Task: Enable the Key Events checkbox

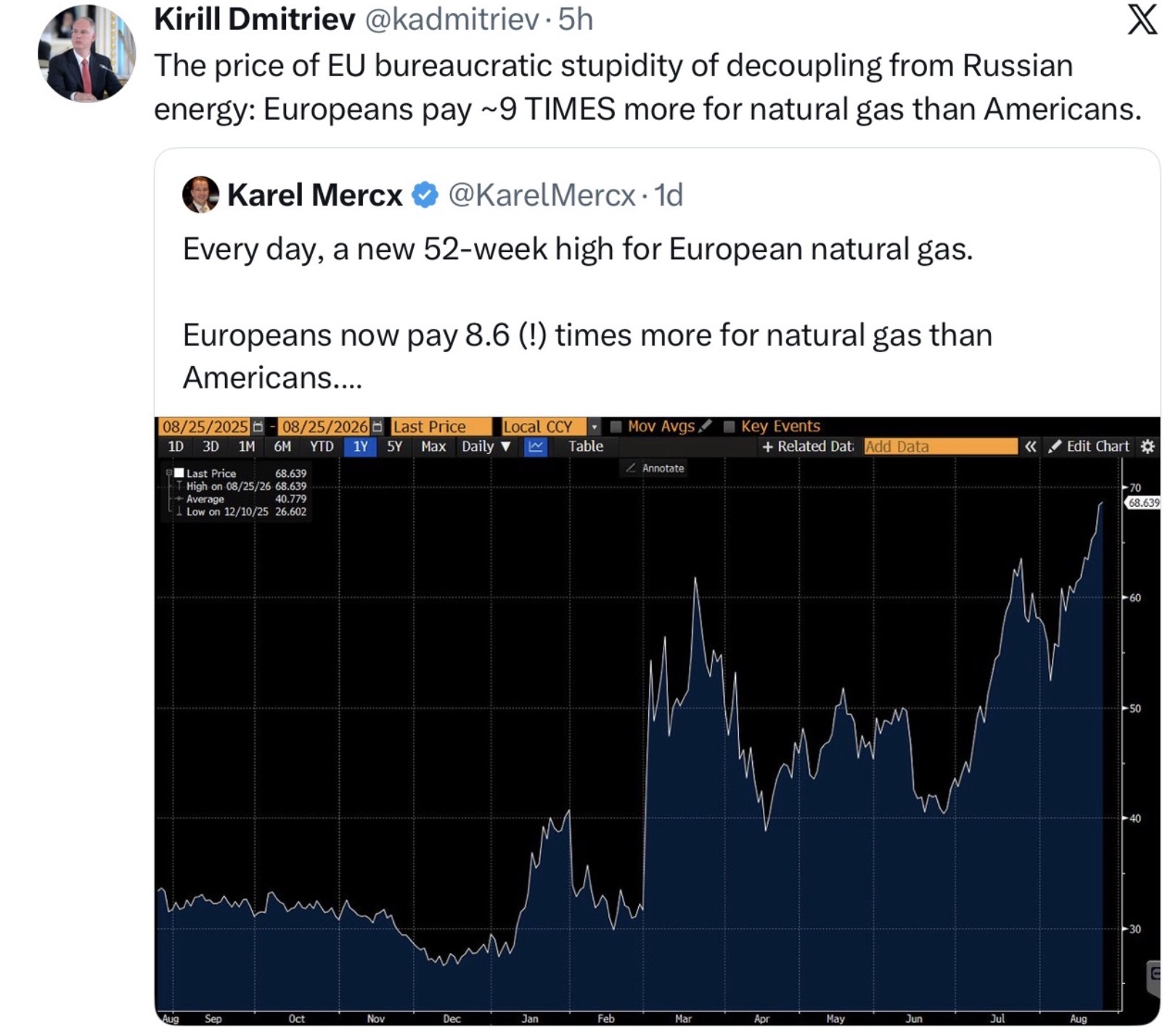Action: 730,426
